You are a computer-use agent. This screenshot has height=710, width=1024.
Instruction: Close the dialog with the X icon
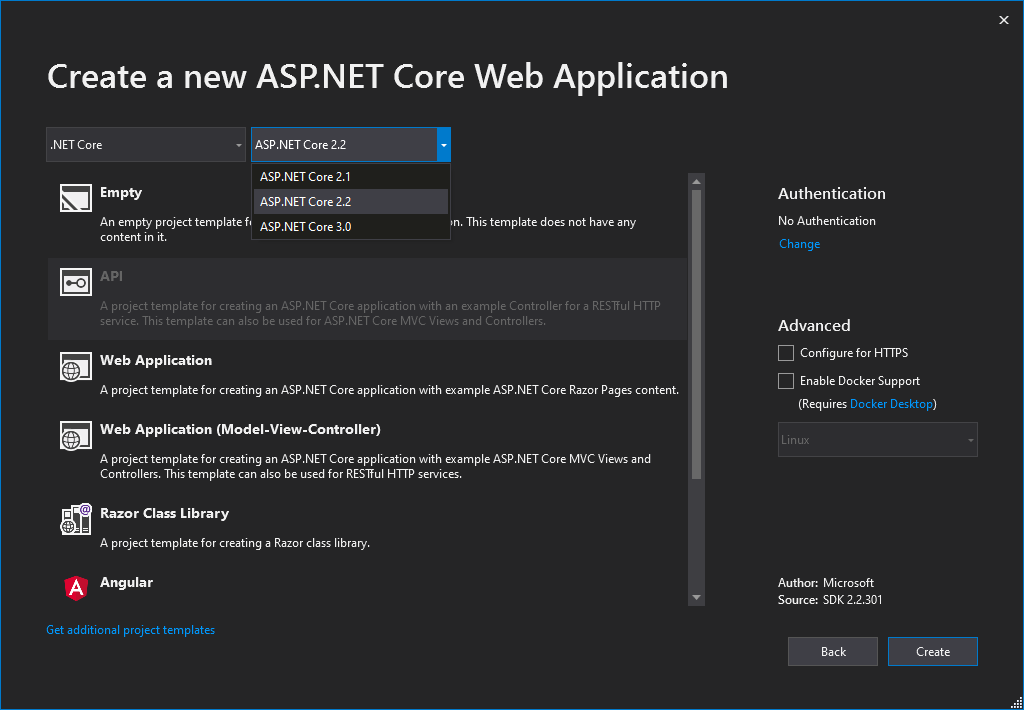pyautogui.click(x=1004, y=20)
